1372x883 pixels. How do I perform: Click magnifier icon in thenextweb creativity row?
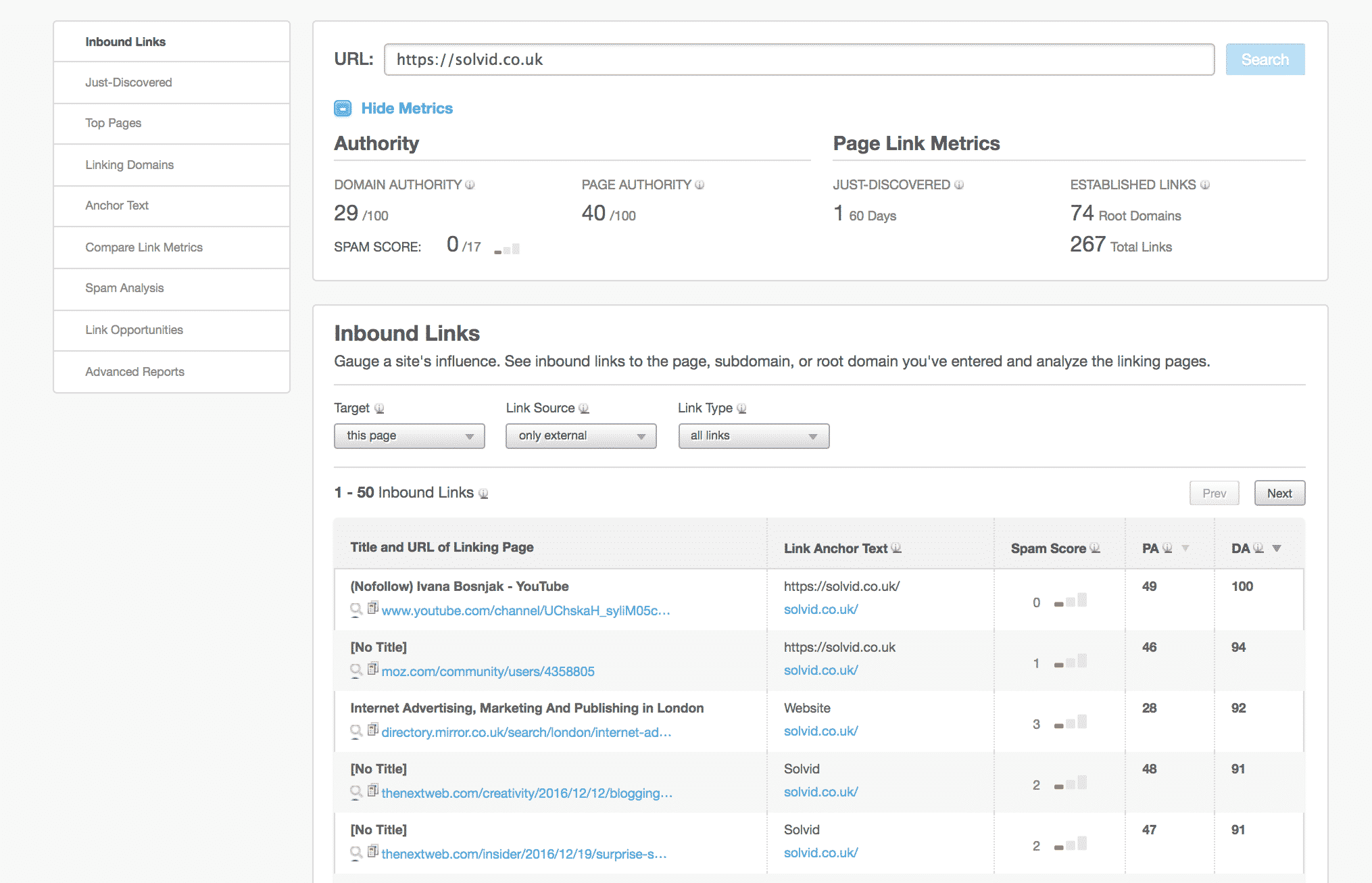[356, 792]
